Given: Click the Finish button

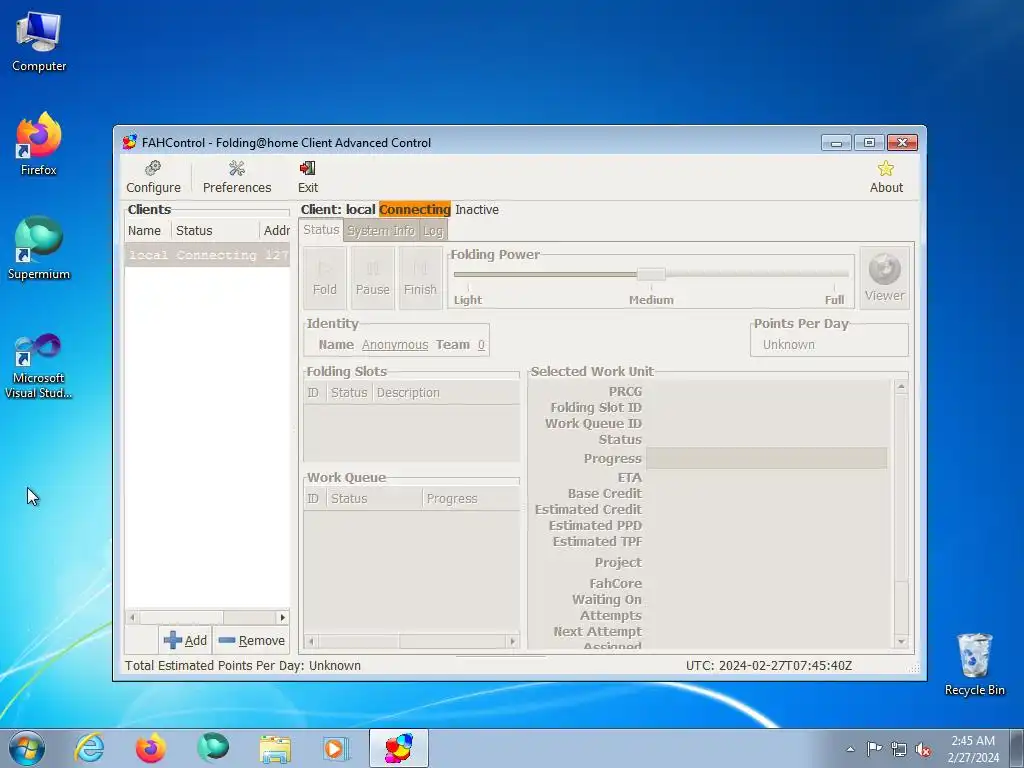Looking at the screenshot, I should tap(420, 278).
